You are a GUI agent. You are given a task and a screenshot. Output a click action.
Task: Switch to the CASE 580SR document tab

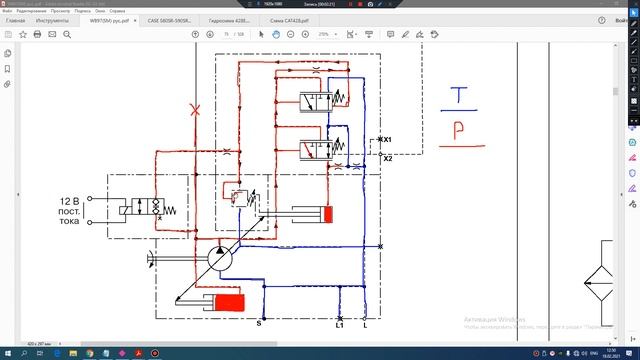pyautogui.click(x=169, y=20)
